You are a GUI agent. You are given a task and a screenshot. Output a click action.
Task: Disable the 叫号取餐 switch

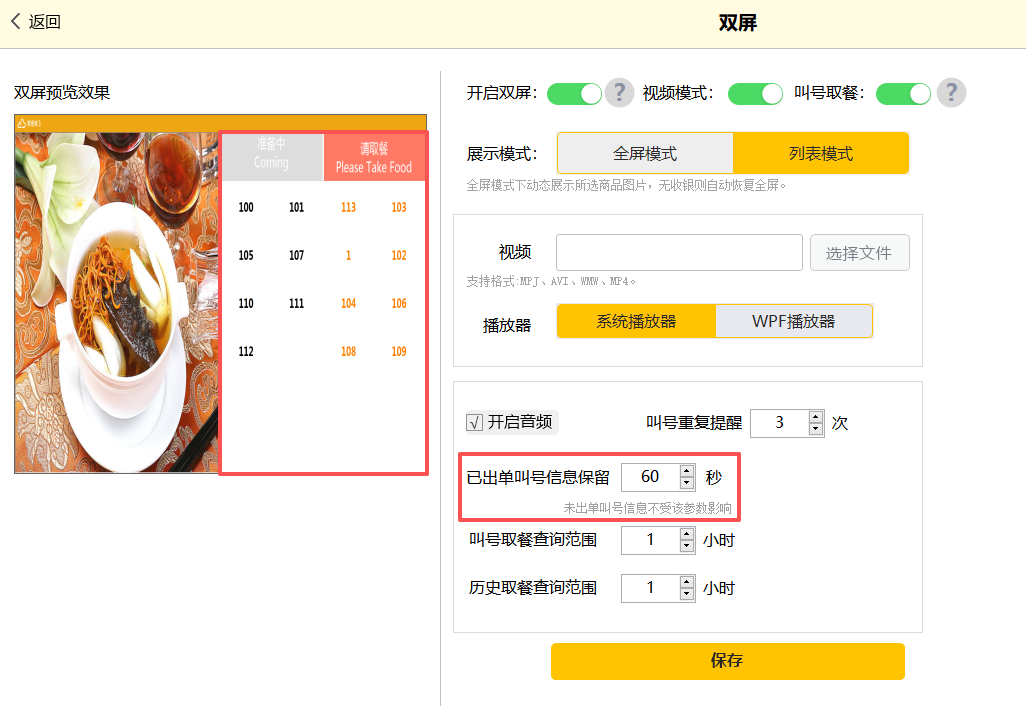(x=903, y=94)
